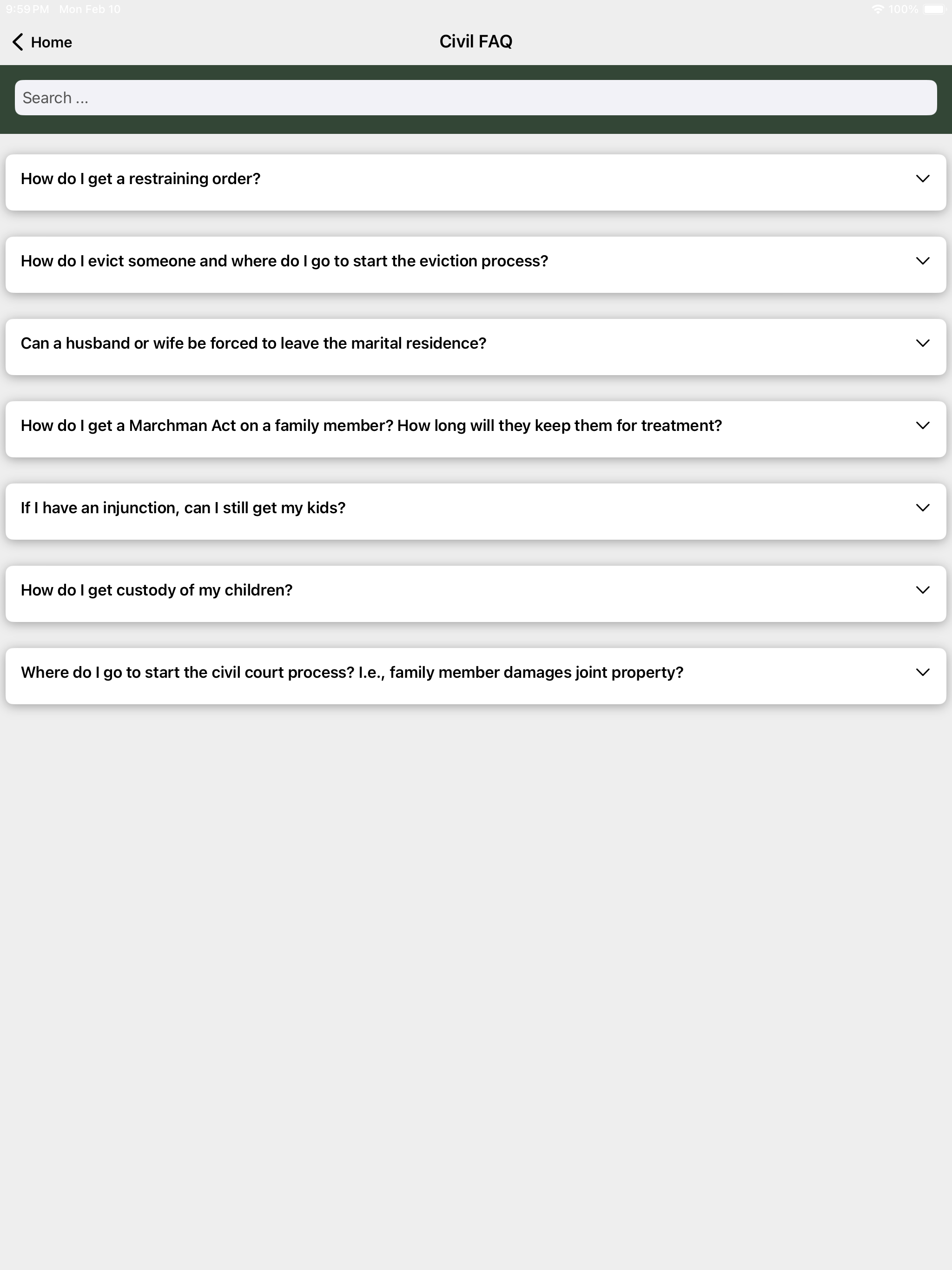Viewport: 952px width, 1270px height.
Task: Open the Marchman Act family member question
Action: [x=476, y=429]
